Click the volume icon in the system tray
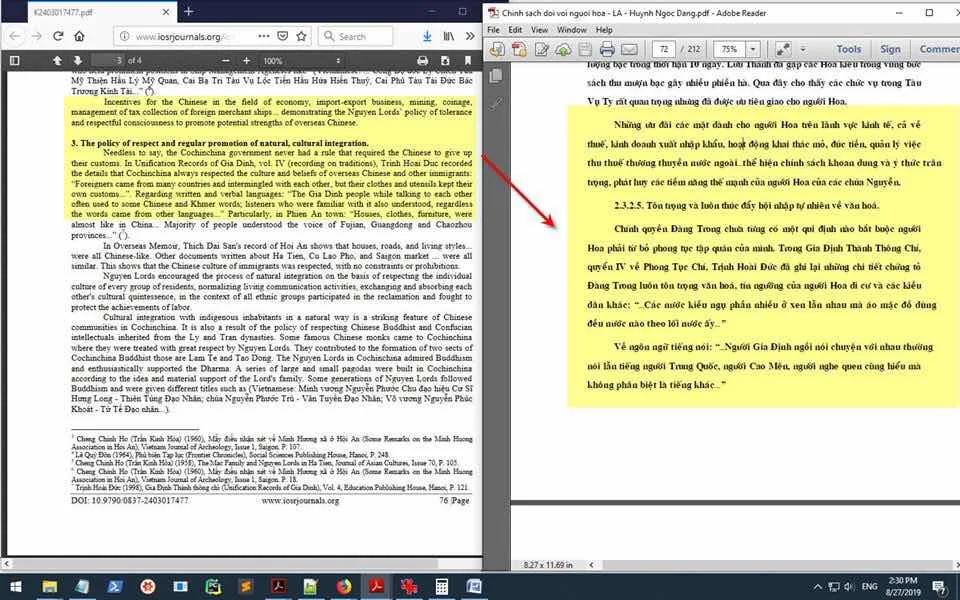 tap(848, 587)
